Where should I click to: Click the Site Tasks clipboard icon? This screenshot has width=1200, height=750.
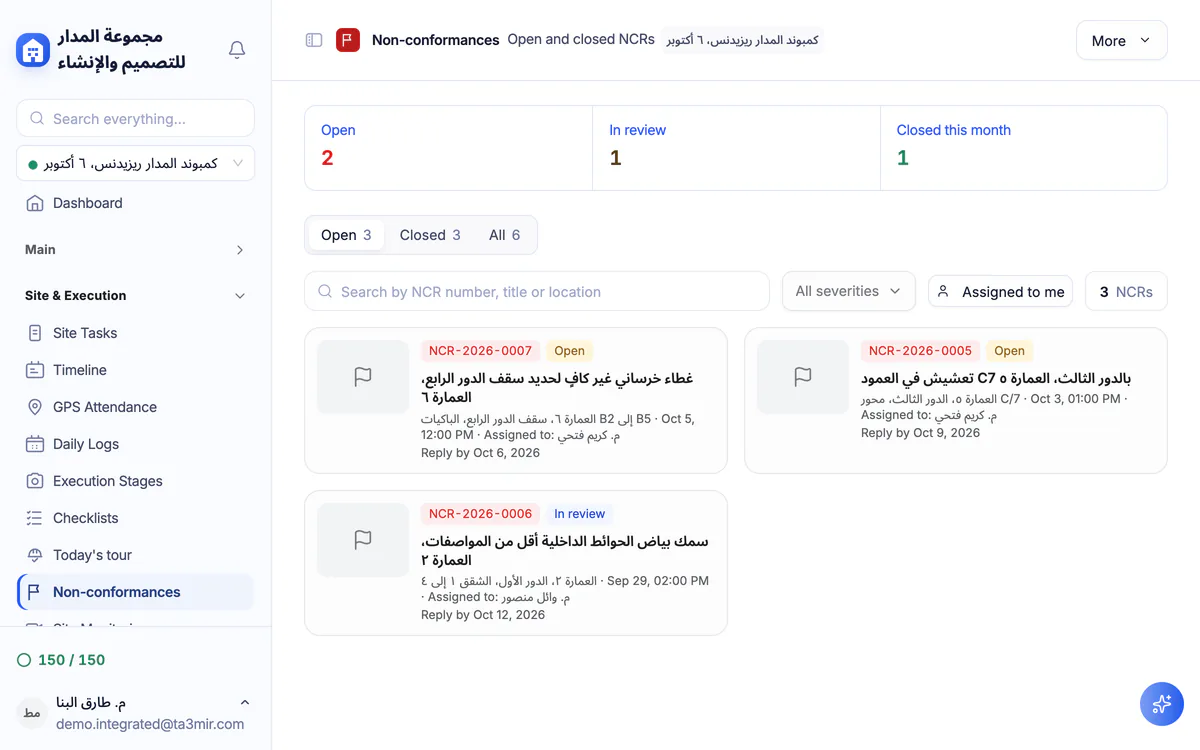(x=35, y=333)
